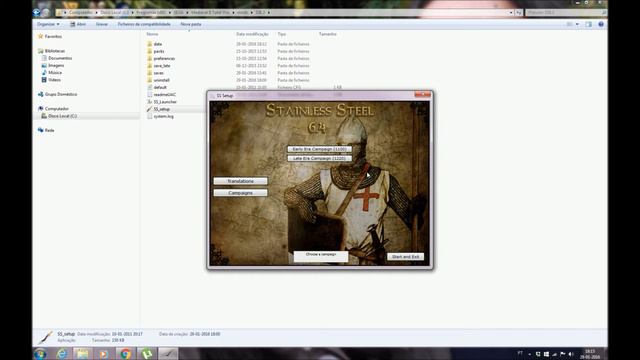Open the Organizar dropdown menu
This screenshot has height=360, width=640.
click(48, 24)
